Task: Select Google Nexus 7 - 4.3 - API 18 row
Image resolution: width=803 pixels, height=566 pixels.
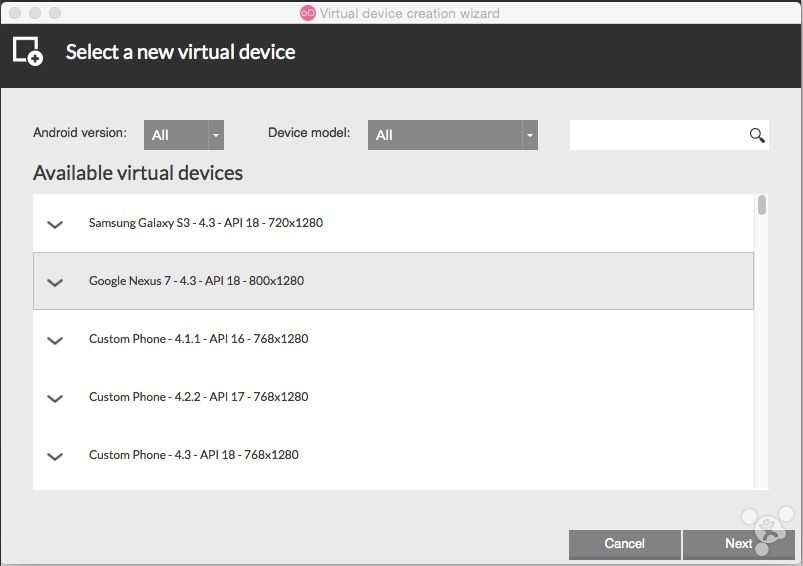Action: click(x=393, y=281)
